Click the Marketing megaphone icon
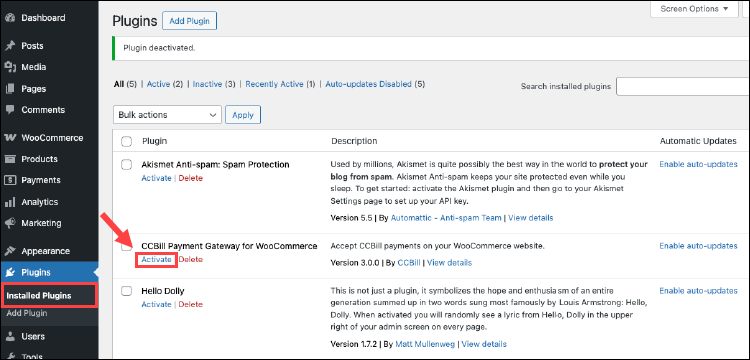This screenshot has height=360, width=750. click(10, 223)
